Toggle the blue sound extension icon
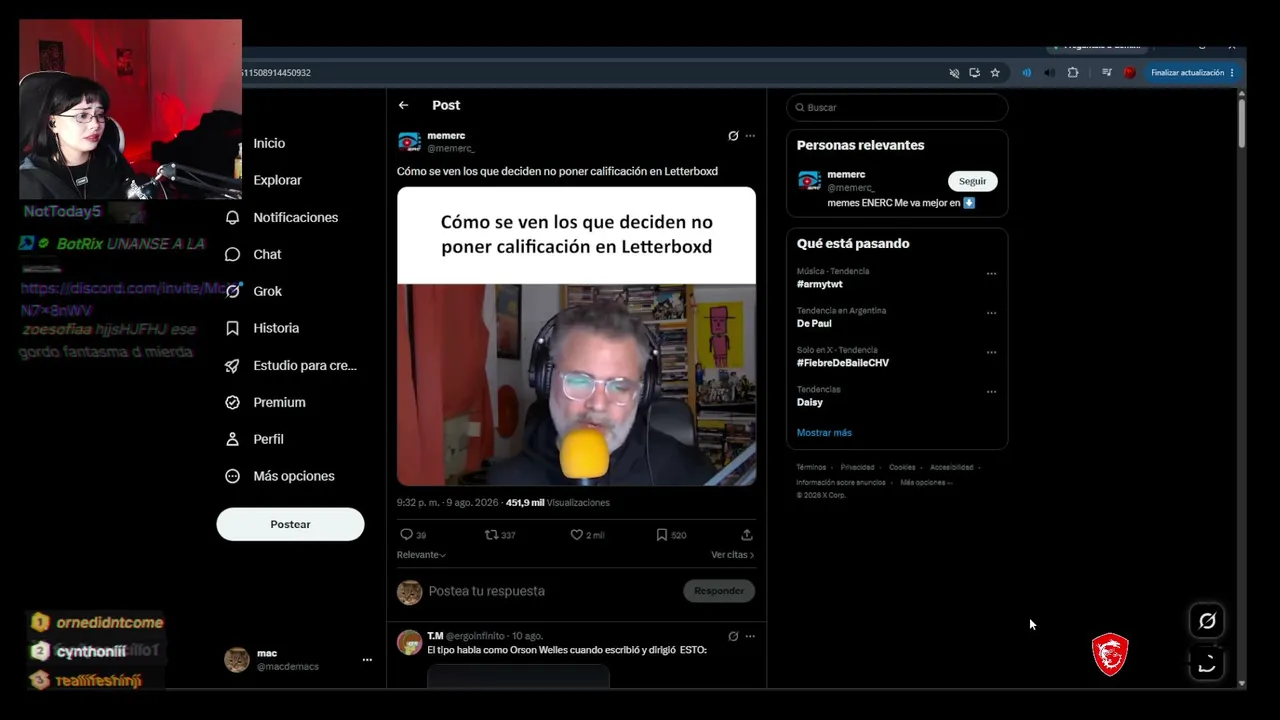This screenshot has height=720, width=1280. (1026, 73)
